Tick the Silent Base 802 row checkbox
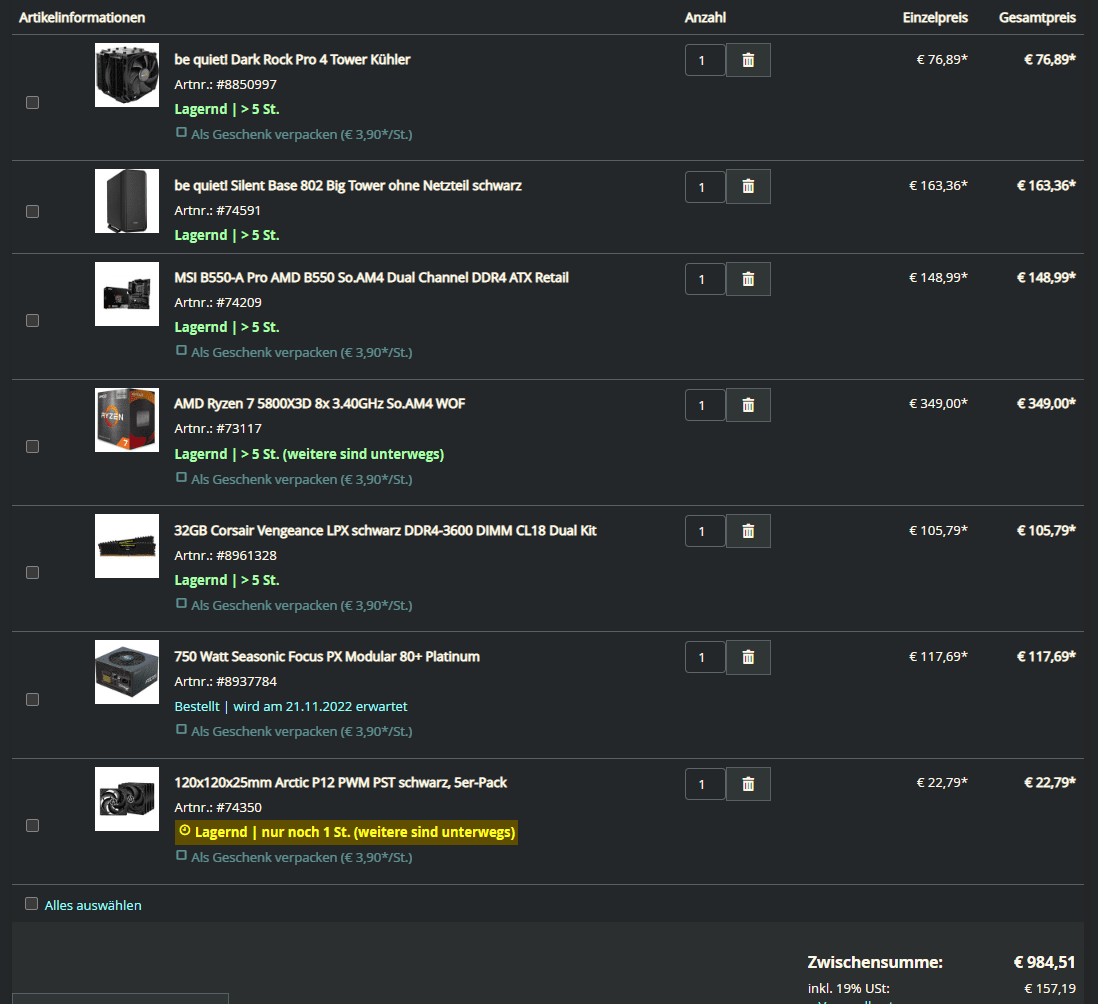This screenshot has width=1098, height=1004. pyautogui.click(x=32, y=211)
